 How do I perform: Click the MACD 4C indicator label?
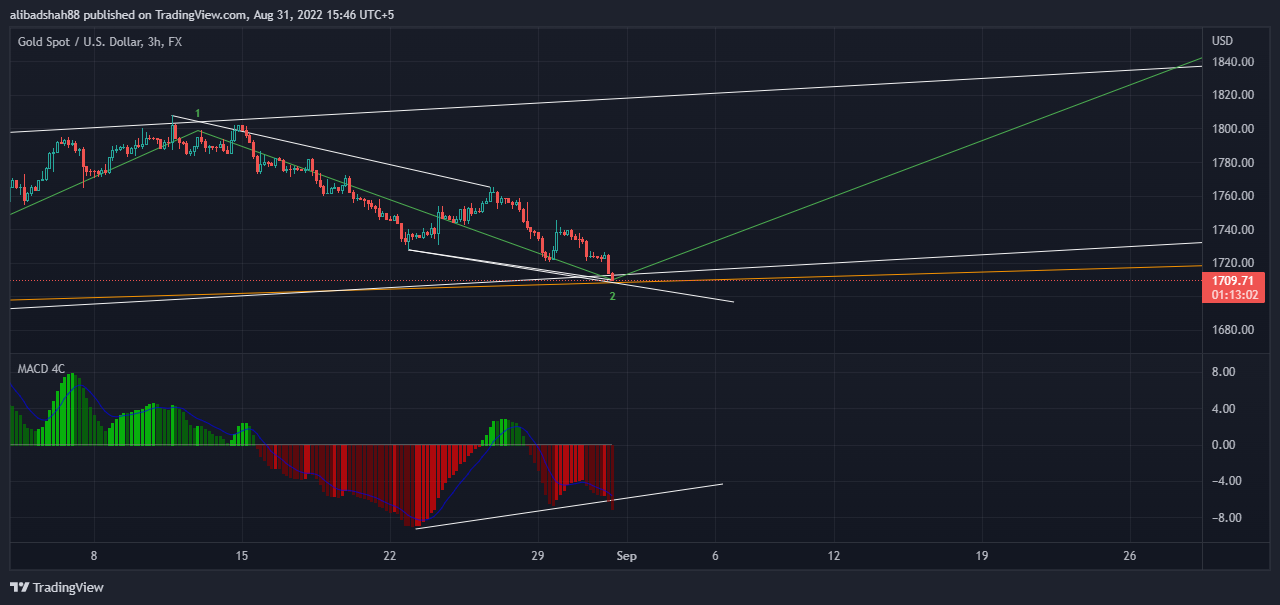pyautogui.click(x=41, y=369)
